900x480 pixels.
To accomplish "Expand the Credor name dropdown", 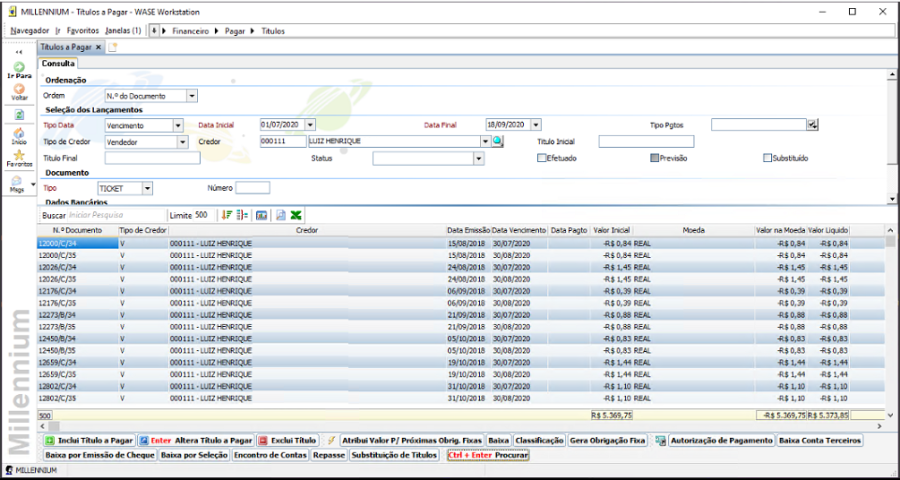I will 486,141.
